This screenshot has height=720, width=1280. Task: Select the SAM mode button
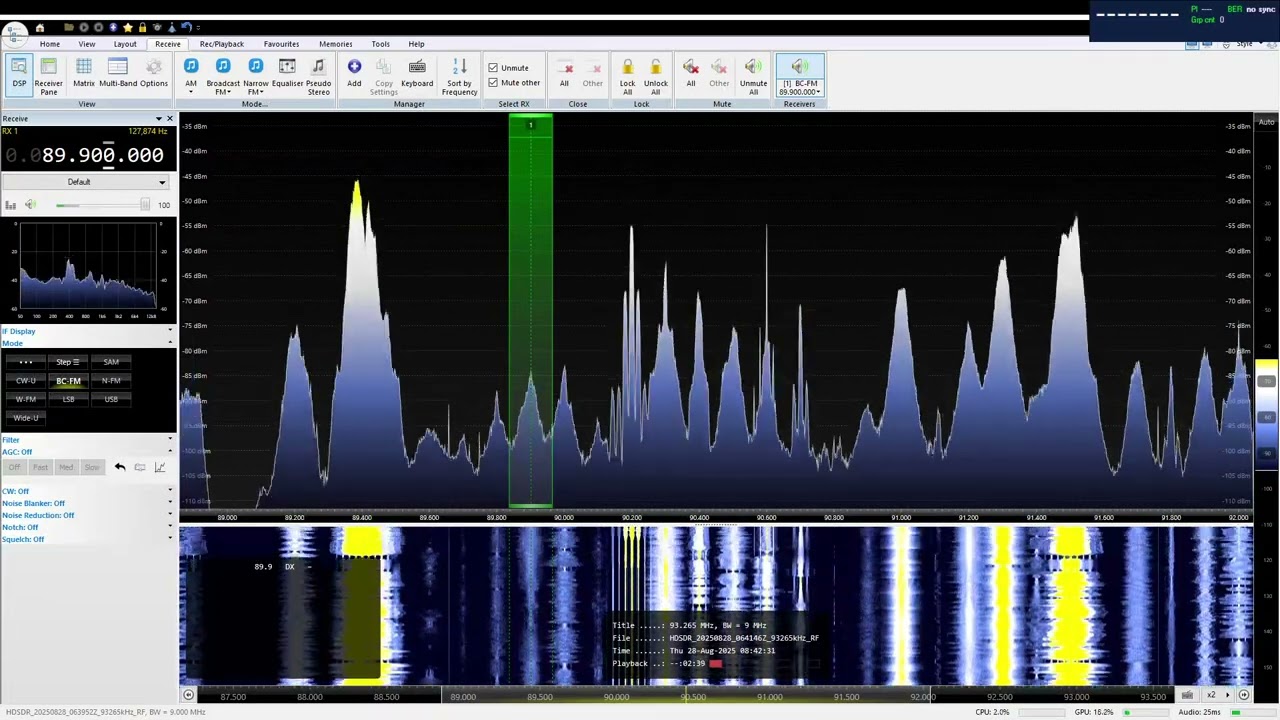(111, 362)
